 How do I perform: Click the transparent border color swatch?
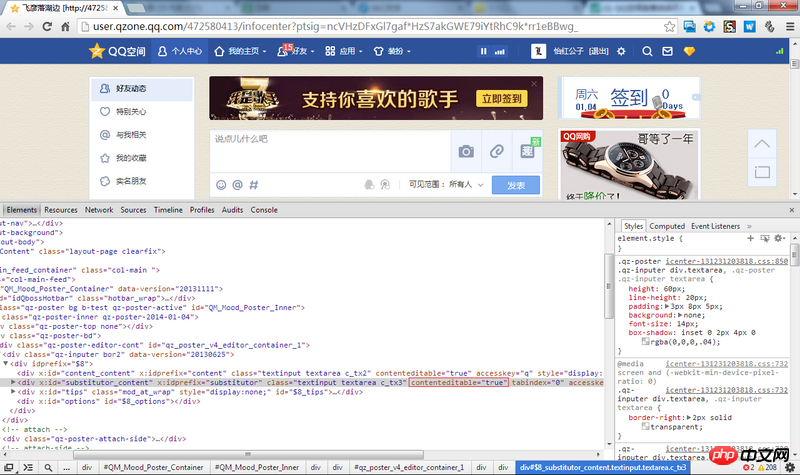point(646,427)
